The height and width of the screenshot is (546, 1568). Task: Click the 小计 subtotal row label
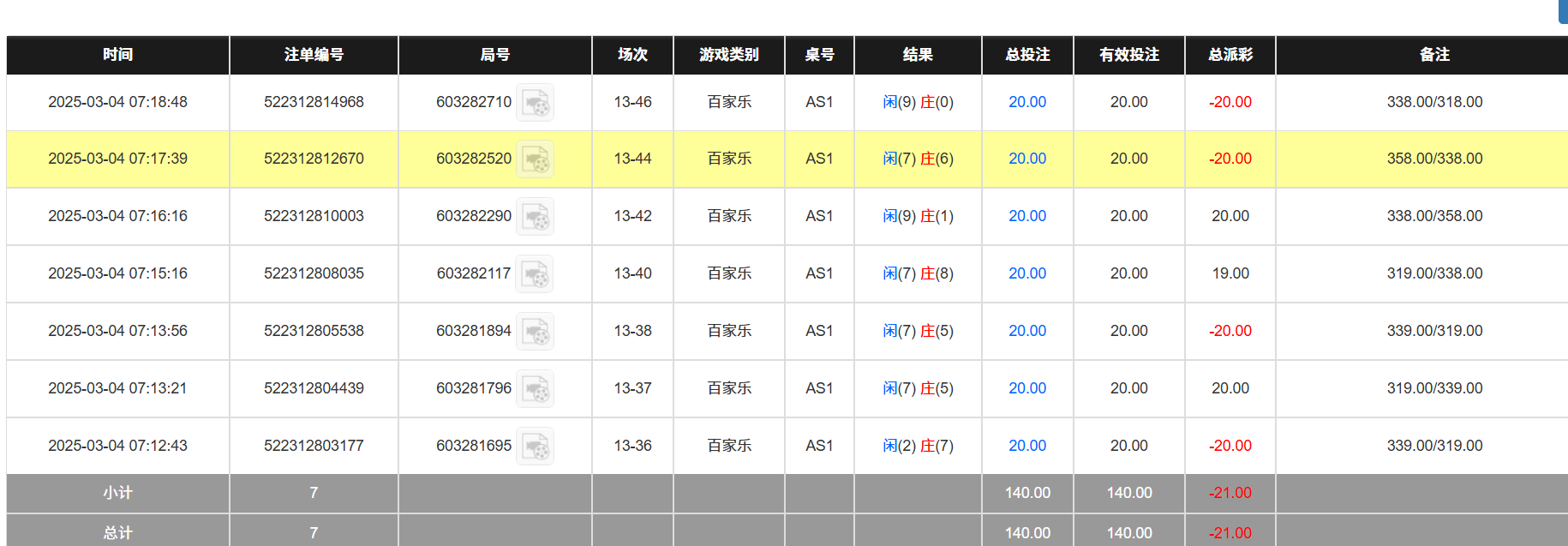coord(117,493)
